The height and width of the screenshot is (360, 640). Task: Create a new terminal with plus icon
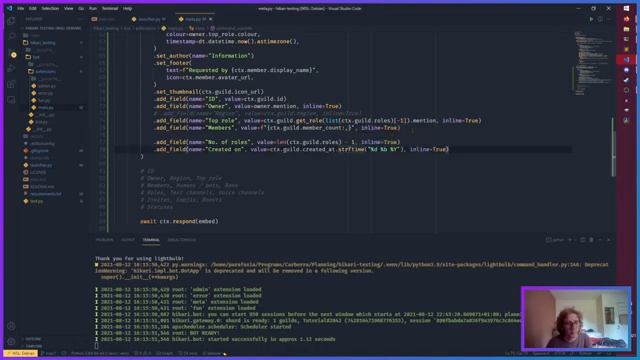[x=570, y=240]
